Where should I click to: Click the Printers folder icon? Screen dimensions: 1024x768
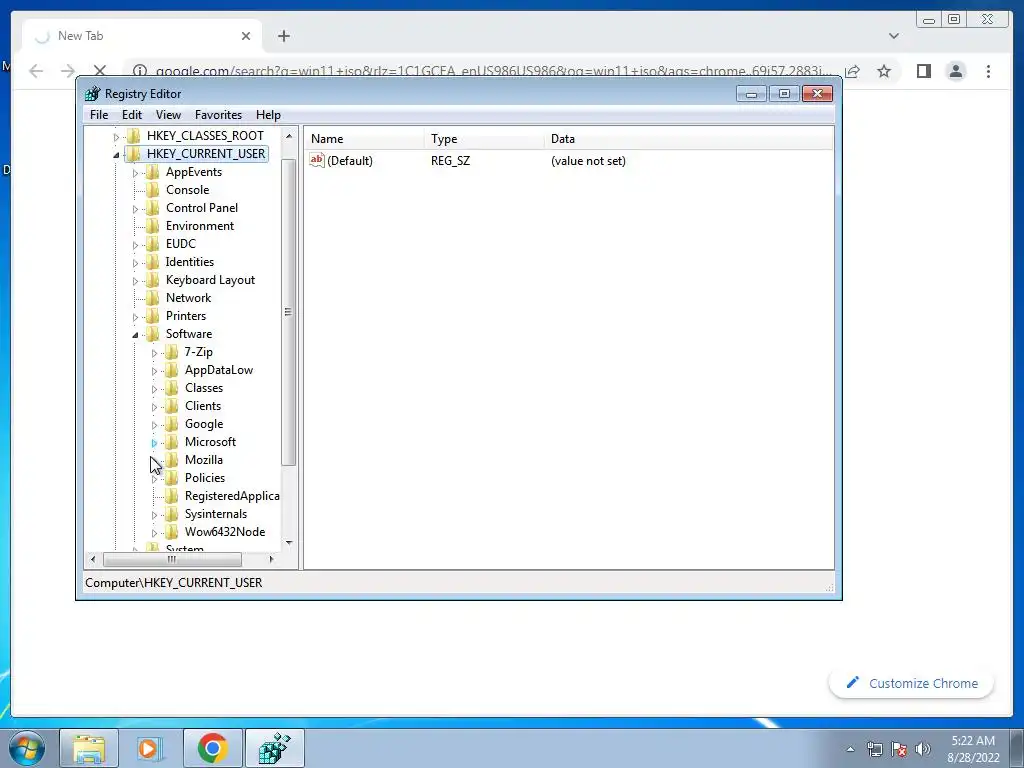point(152,315)
